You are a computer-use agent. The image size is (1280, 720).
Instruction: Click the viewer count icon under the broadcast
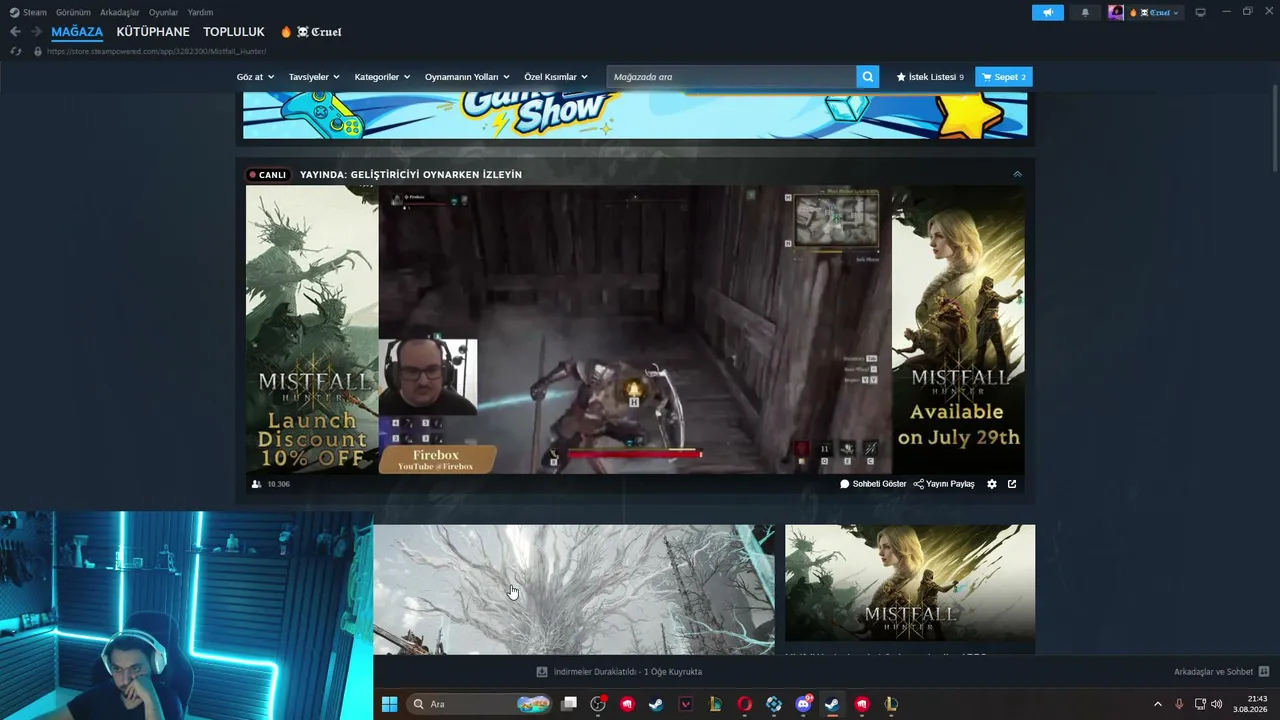(256, 484)
